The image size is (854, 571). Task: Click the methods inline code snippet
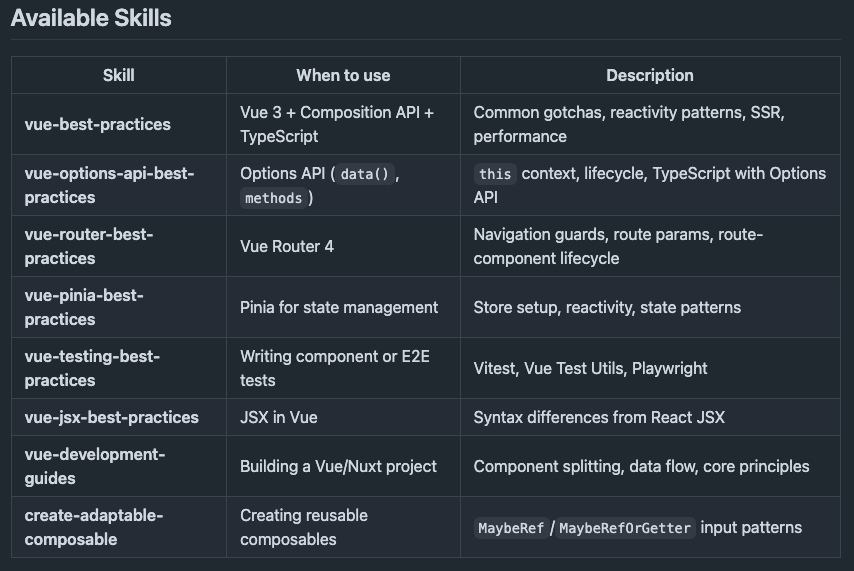point(273,198)
